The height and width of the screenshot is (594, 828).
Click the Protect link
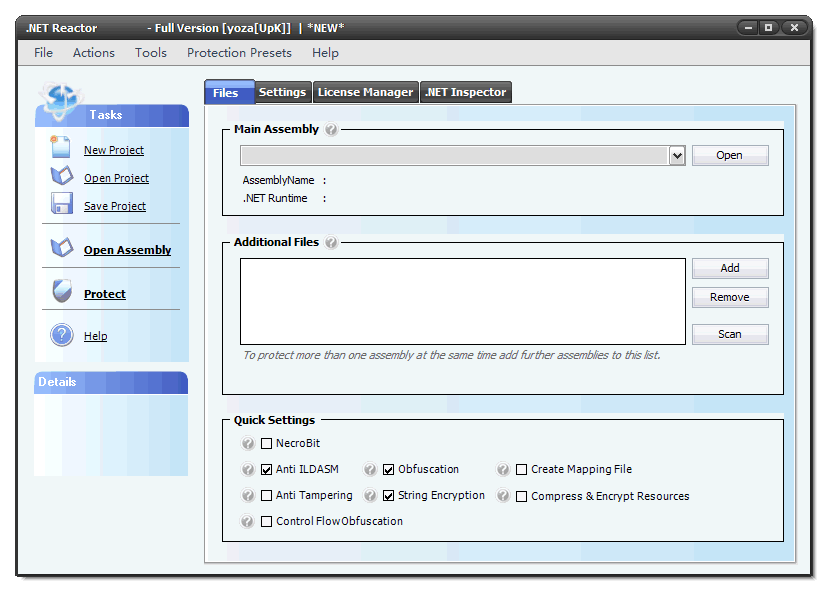(105, 294)
